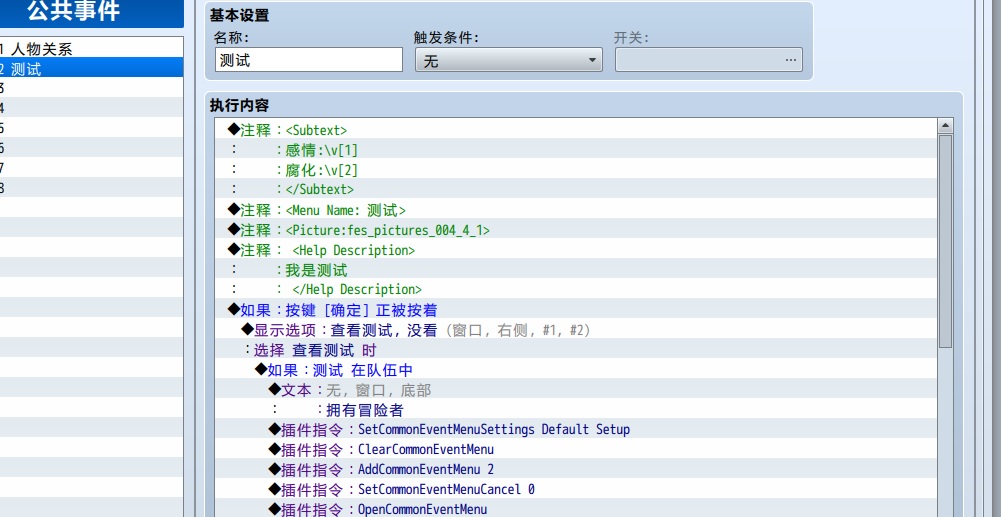
Task: Open the 开关 selector ellipsis field
Action: (709, 60)
